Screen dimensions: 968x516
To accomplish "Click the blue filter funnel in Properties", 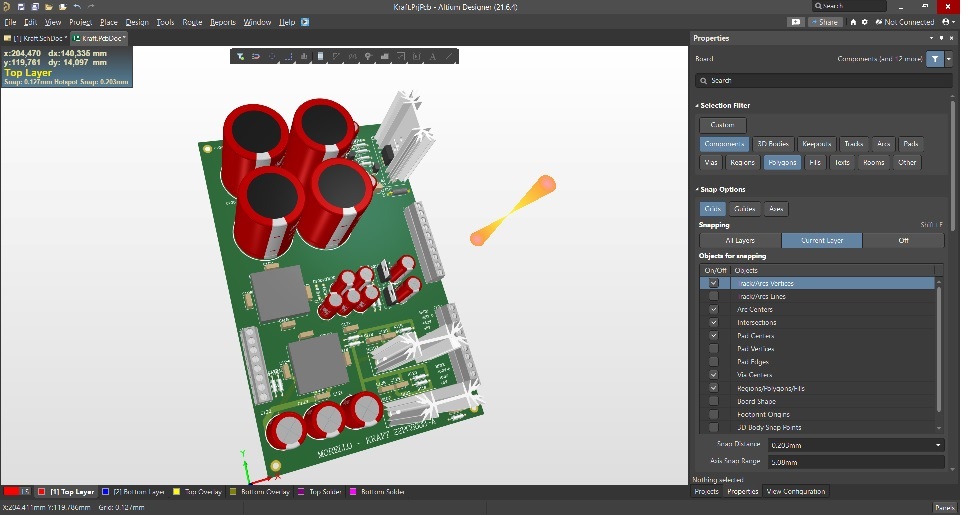I will [x=935, y=59].
